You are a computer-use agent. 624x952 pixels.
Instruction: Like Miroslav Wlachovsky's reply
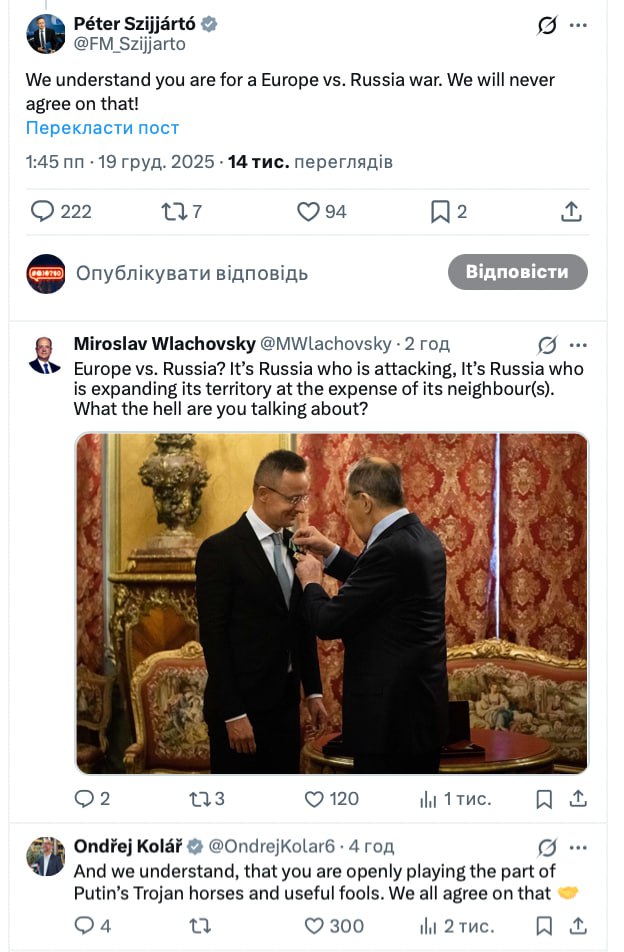pyautogui.click(x=314, y=799)
